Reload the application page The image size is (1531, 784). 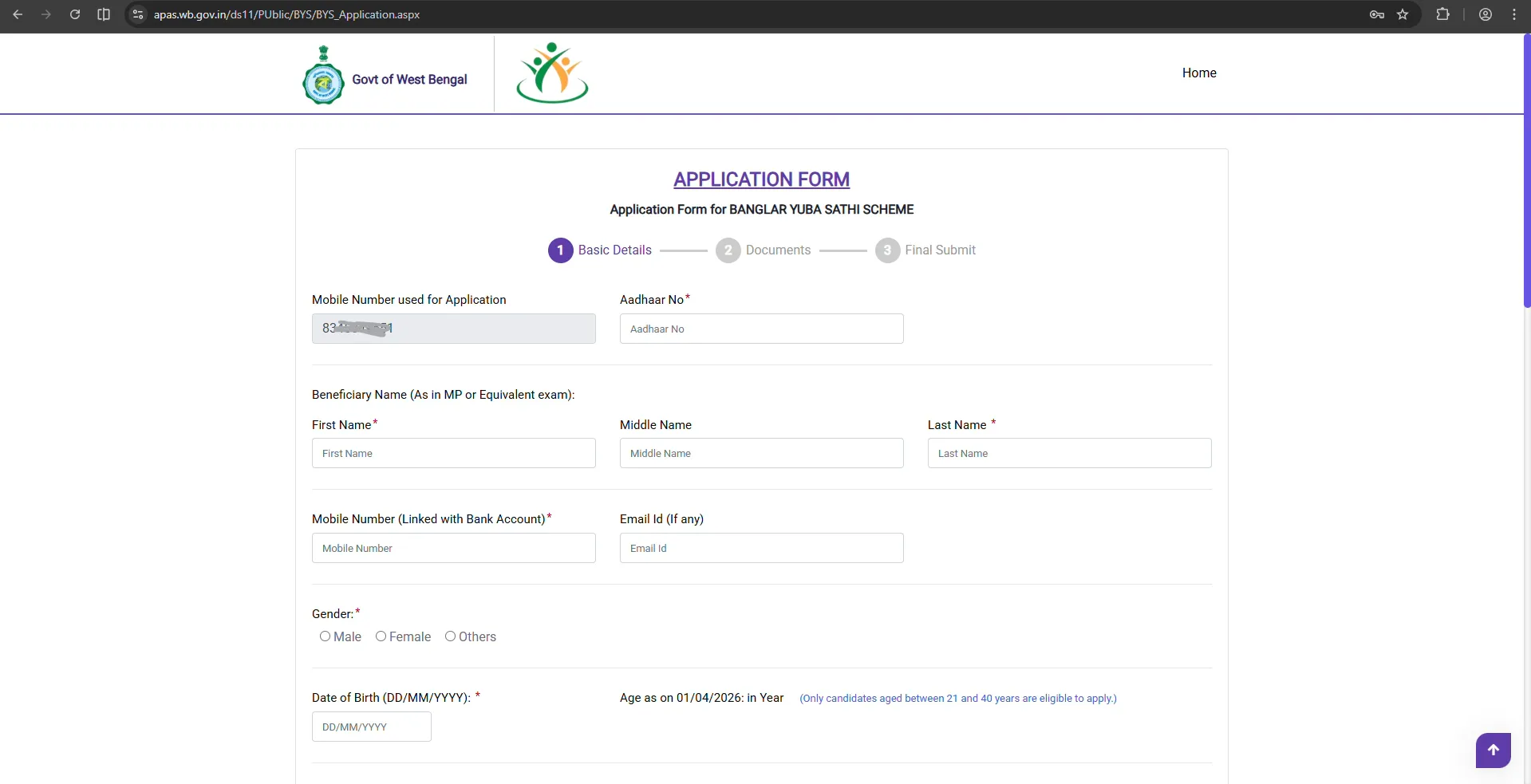pyautogui.click(x=75, y=14)
